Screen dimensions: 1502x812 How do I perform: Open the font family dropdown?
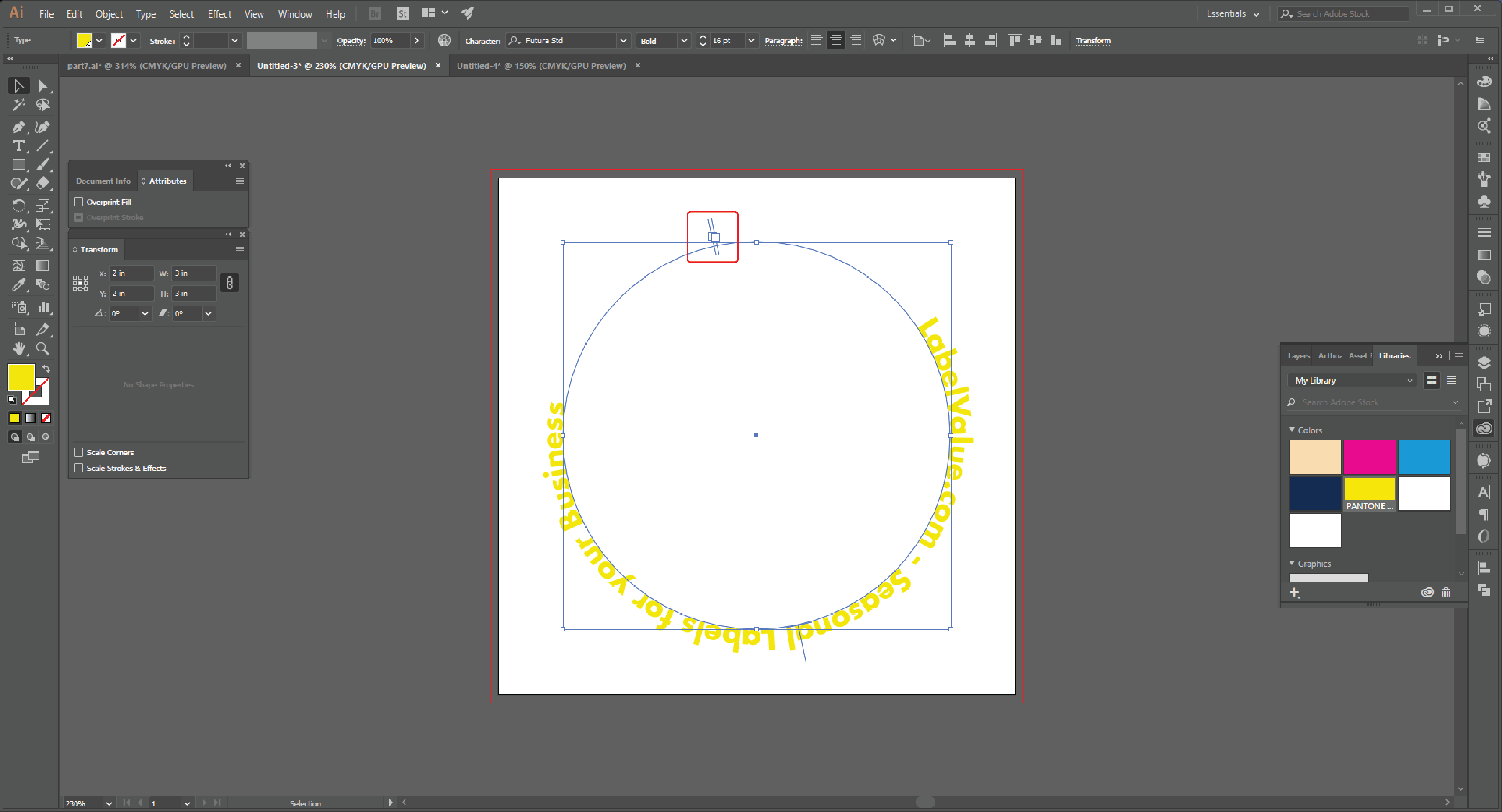click(x=623, y=41)
